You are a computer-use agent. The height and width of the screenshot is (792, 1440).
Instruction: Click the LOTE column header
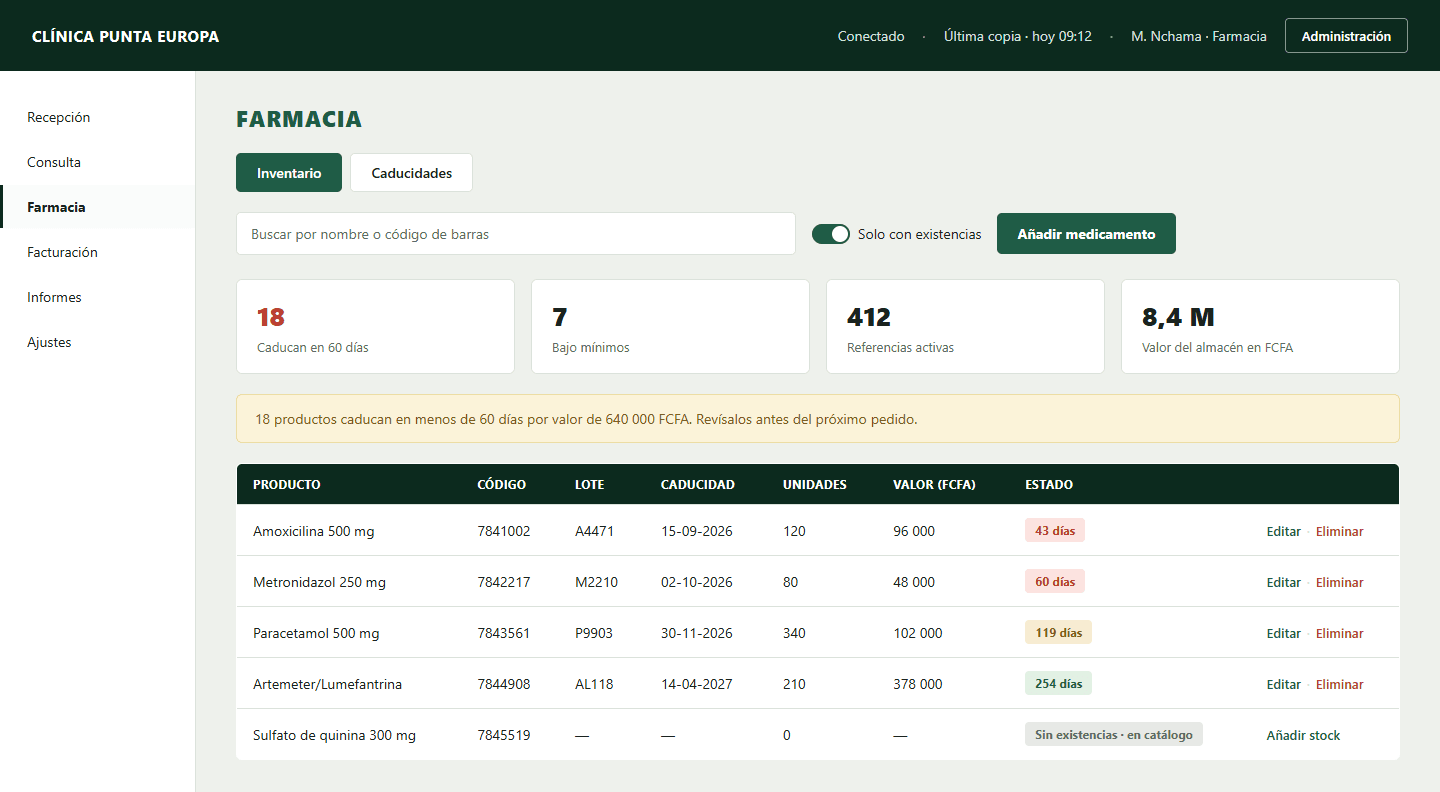(589, 484)
